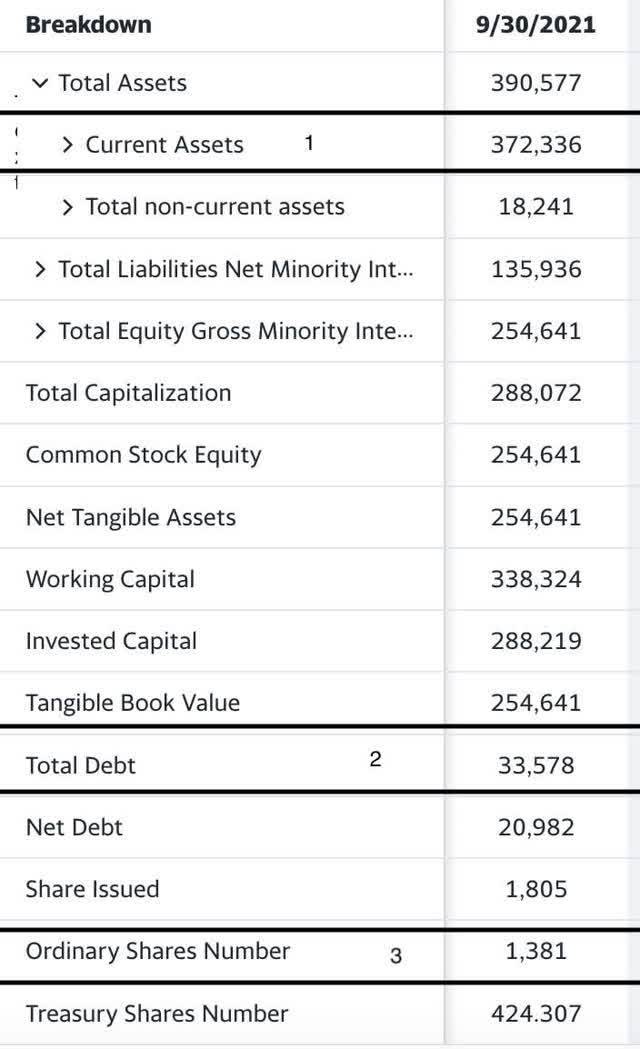Expand Total Equity Gross Minority Interest

click(40, 330)
